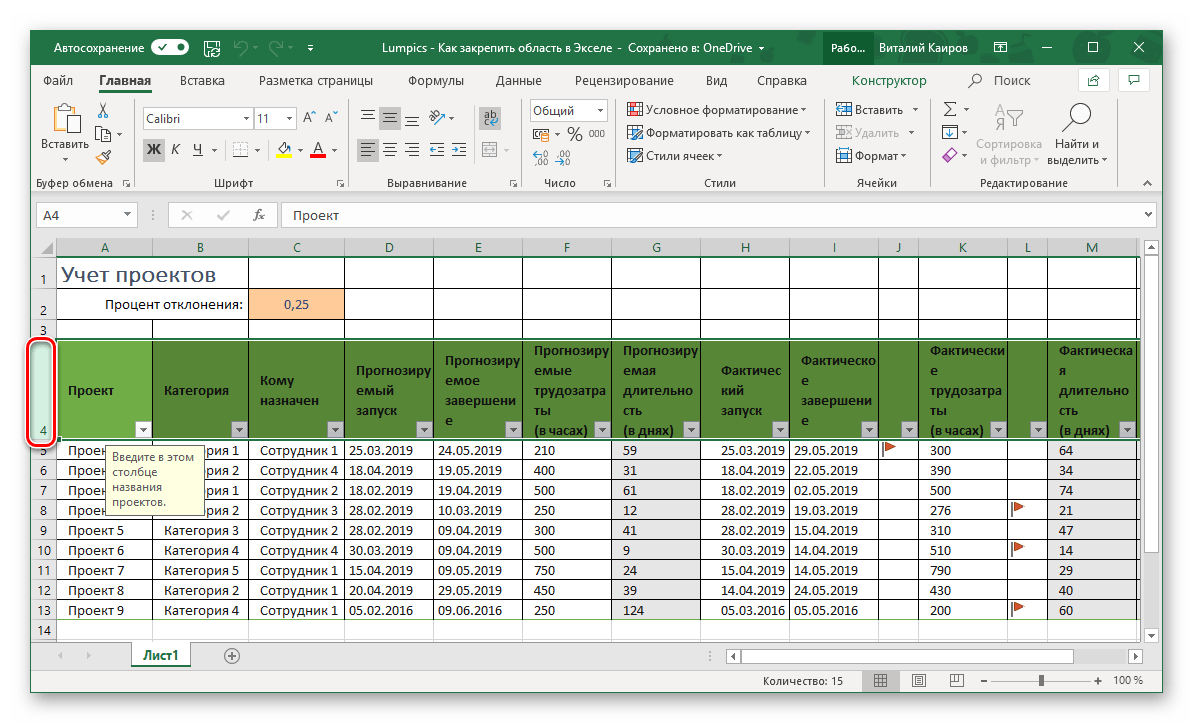1193x723 pixels.
Task: Open the Категория column filter dropdown
Action: coord(238,429)
